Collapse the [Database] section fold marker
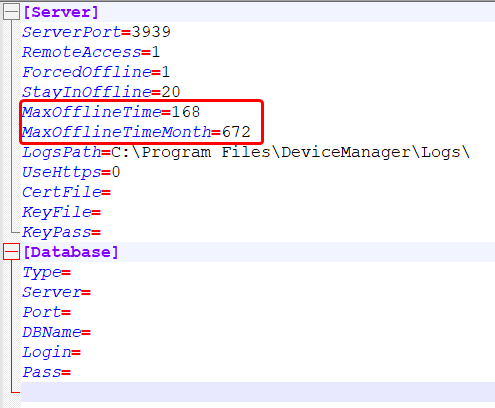 tap(11, 252)
